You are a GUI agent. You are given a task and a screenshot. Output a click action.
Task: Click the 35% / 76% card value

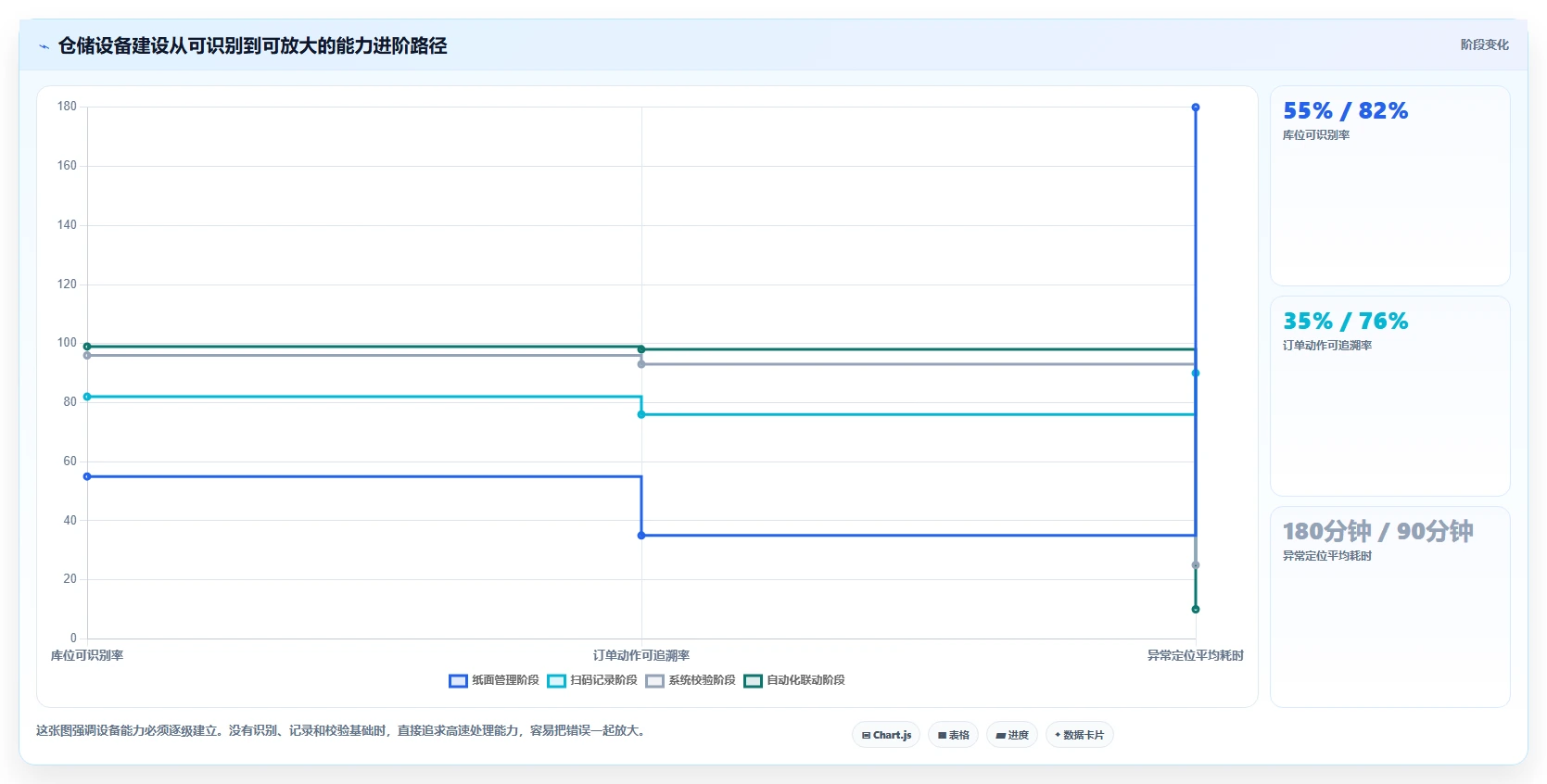coord(1345,322)
